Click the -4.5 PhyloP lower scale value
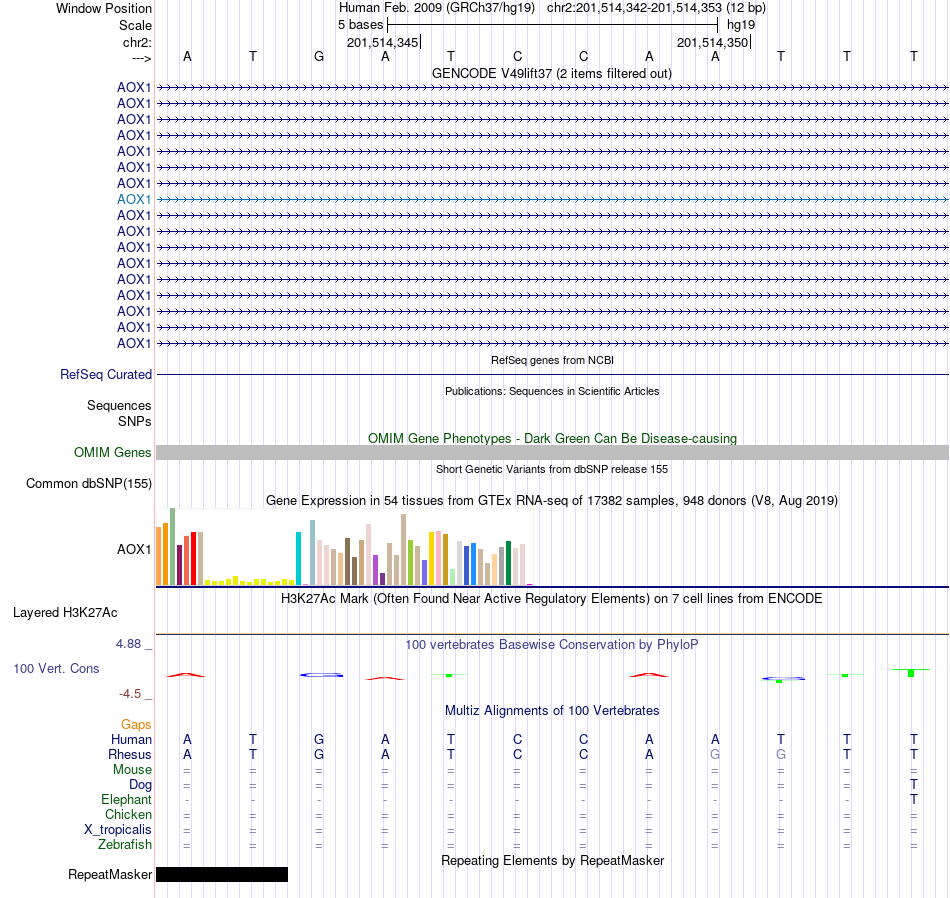Viewport: 950px width, 898px height. 130,694
